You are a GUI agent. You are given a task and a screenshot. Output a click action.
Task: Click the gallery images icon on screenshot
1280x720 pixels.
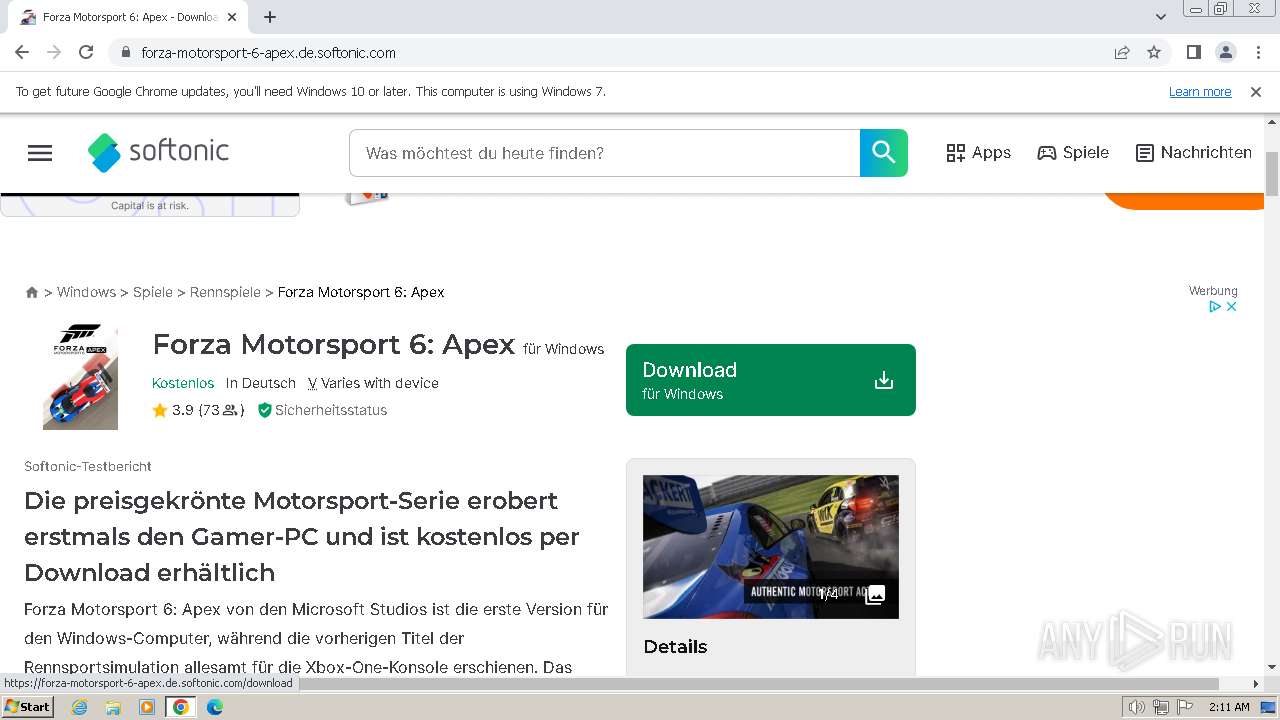pos(875,594)
